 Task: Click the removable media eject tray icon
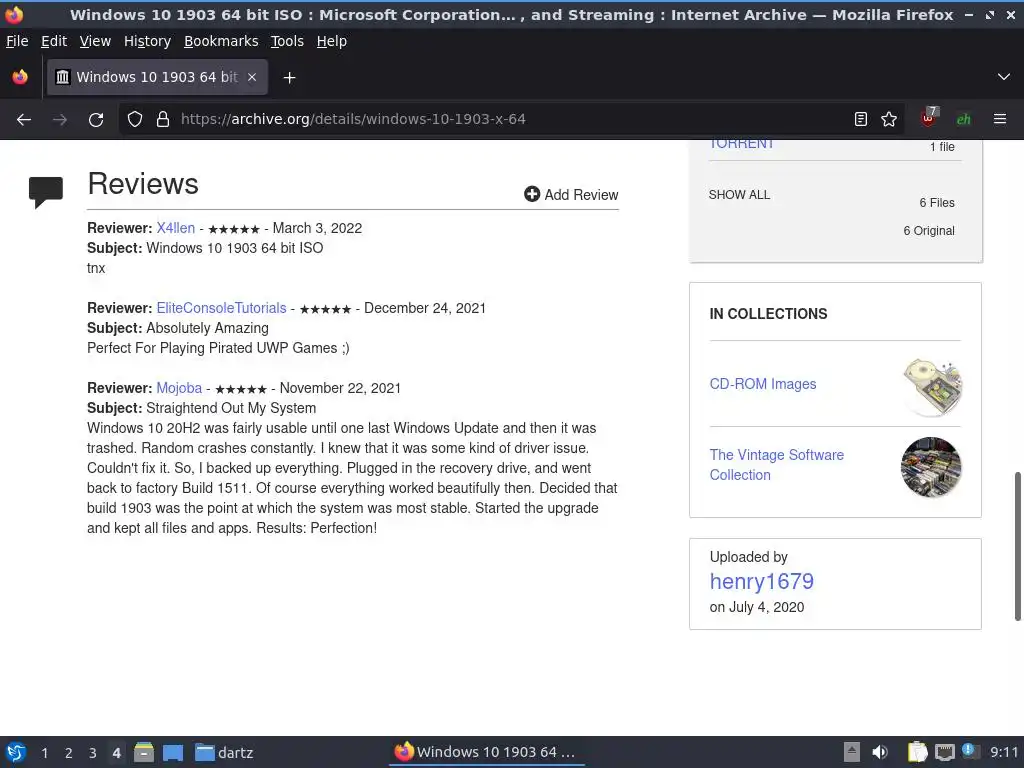852,752
